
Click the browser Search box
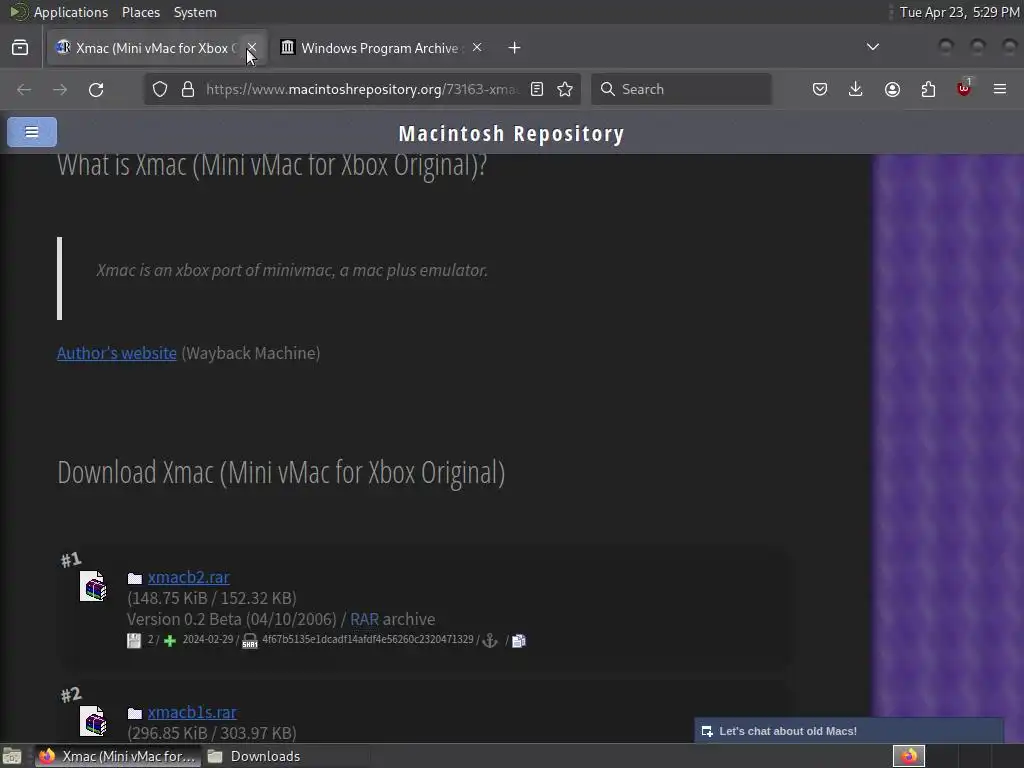681,89
